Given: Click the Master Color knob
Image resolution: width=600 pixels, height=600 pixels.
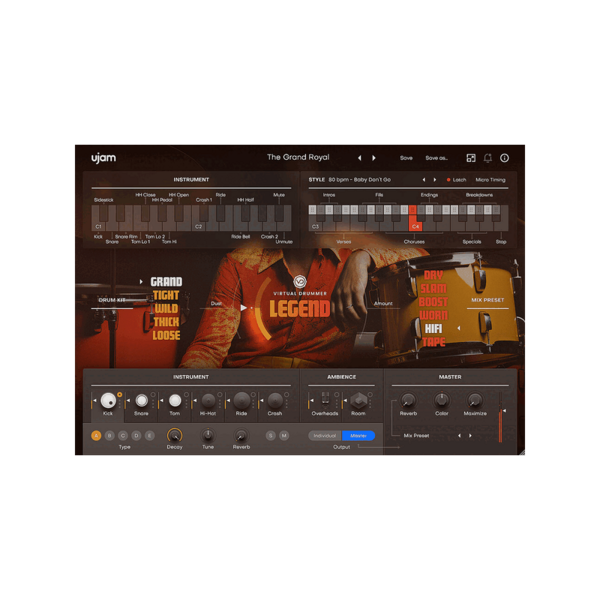Looking at the screenshot, I should 442,400.
